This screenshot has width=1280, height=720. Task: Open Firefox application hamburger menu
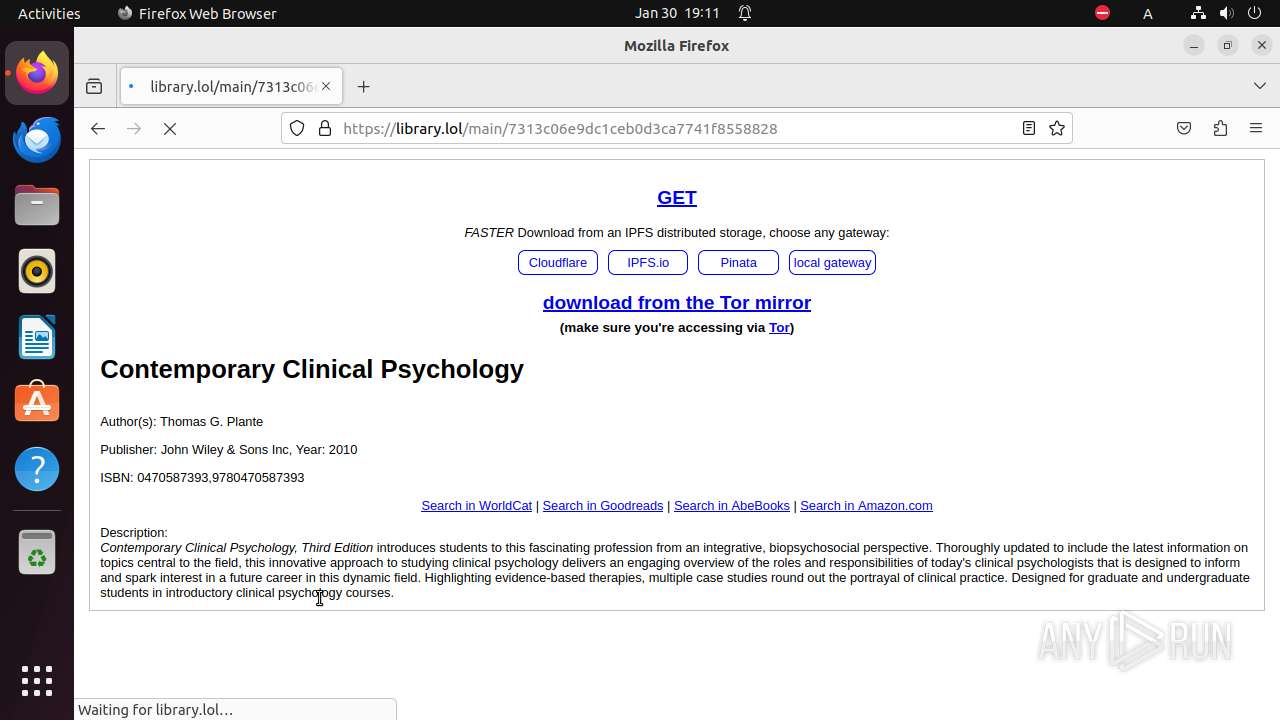pos(1256,129)
